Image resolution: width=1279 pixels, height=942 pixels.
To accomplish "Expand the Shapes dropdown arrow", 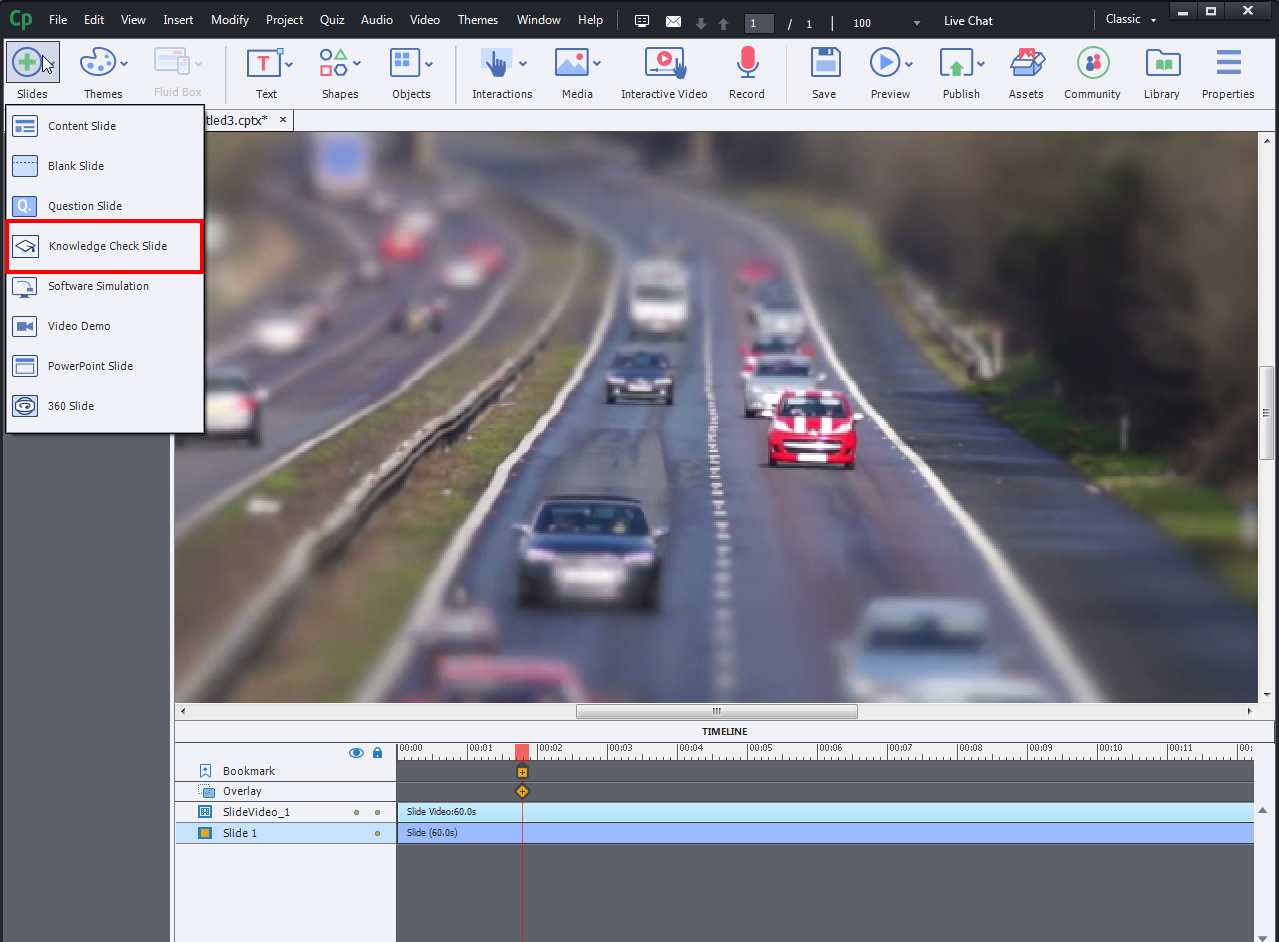I will [356, 64].
